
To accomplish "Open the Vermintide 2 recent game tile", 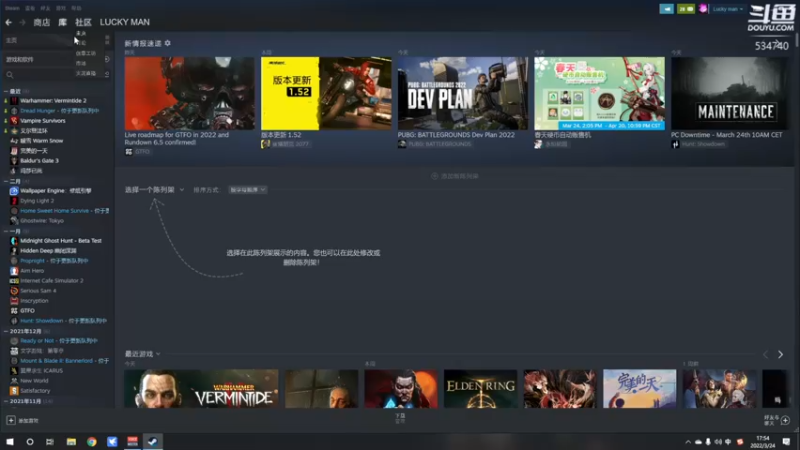I will (x=202, y=389).
